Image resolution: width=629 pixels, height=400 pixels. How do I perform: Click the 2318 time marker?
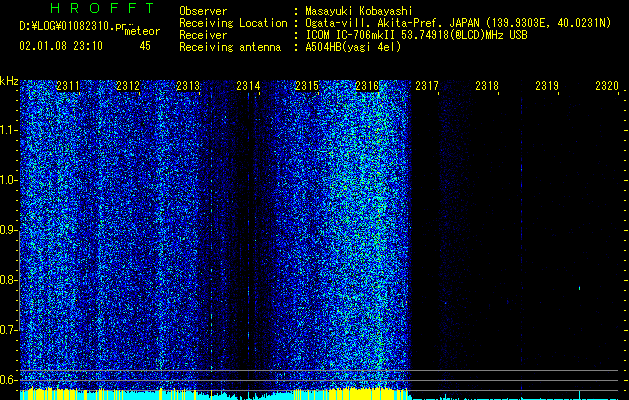(487, 85)
